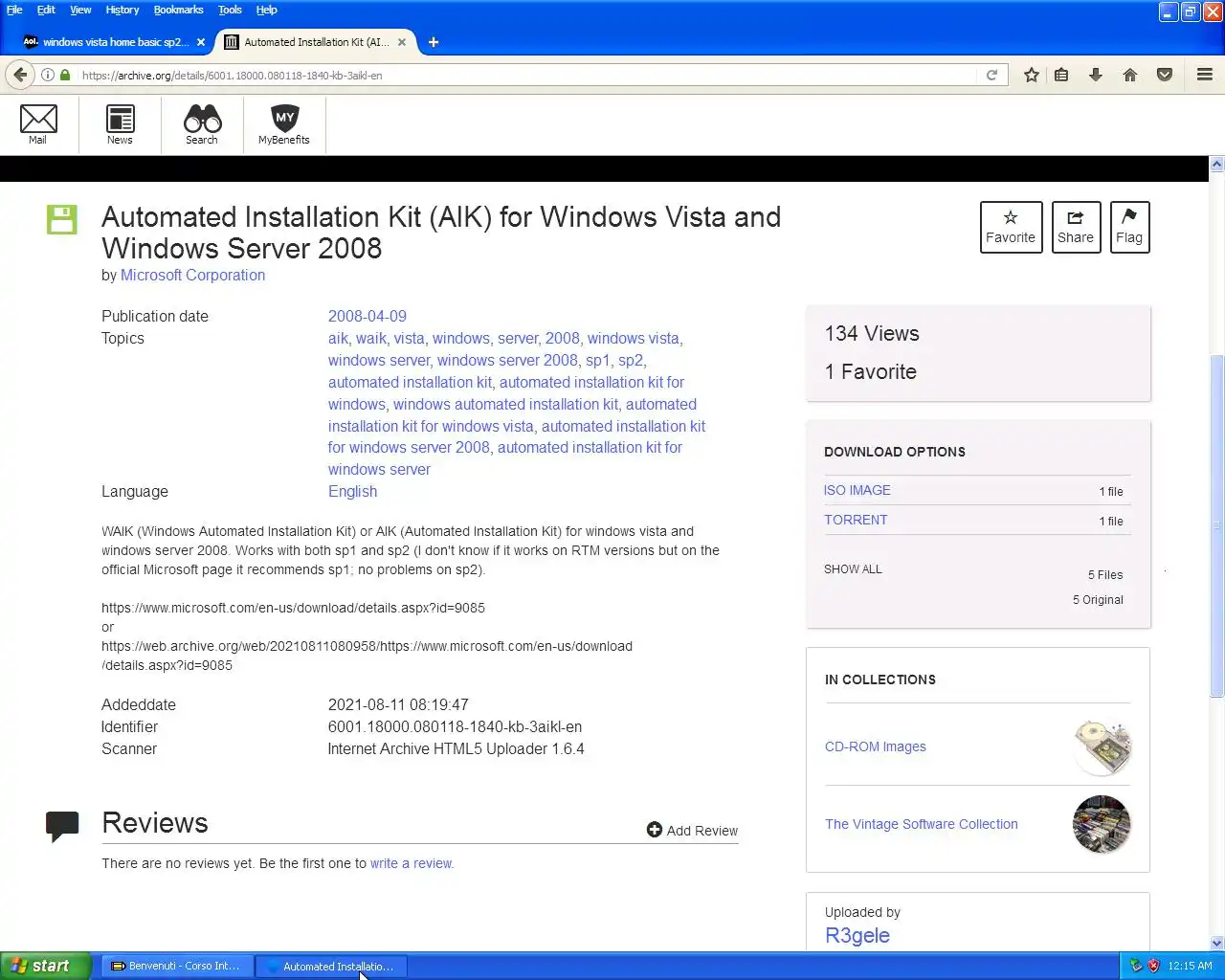The width and height of the screenshot is (1225, 980).
Task: Open the TORRENT download link
Action: pos(856,520)
